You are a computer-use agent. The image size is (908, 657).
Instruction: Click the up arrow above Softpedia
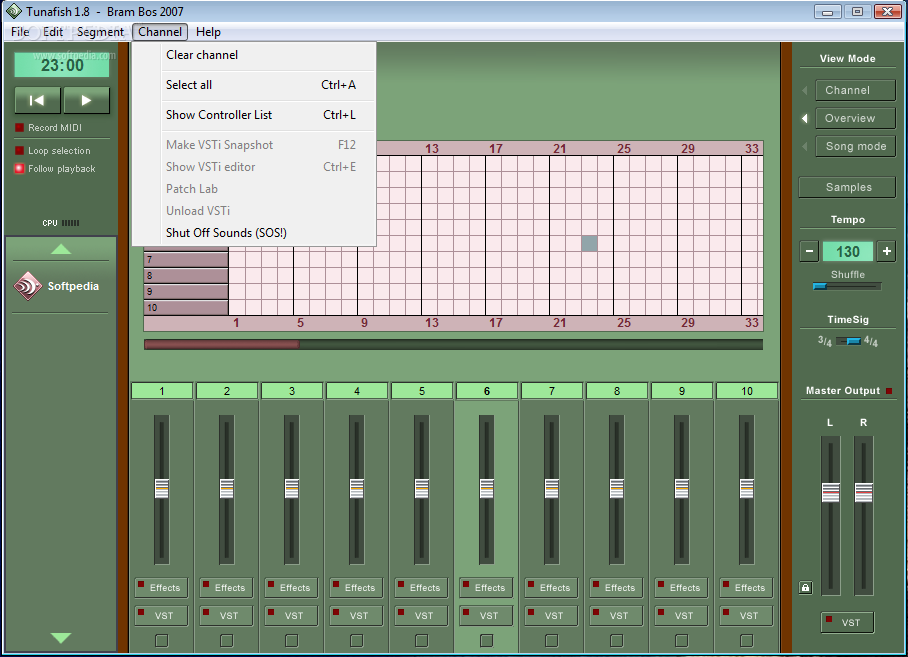tap(61, 249)
